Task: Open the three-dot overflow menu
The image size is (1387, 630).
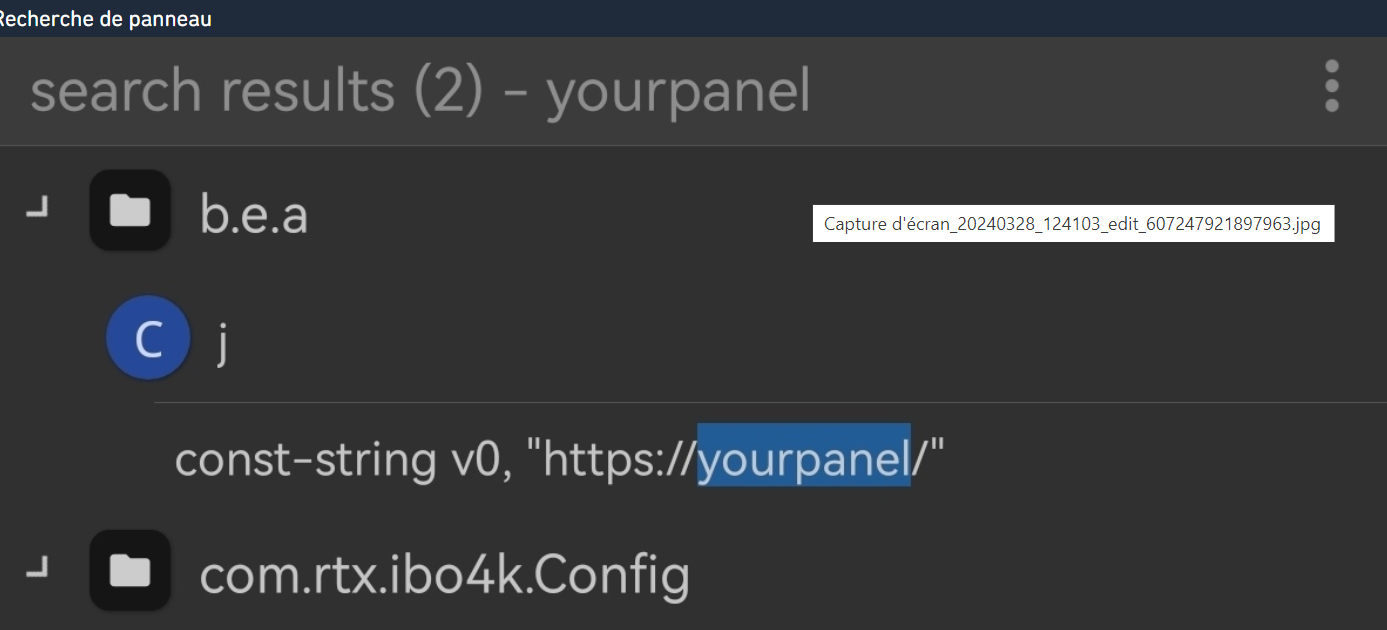Action: 1331,86
